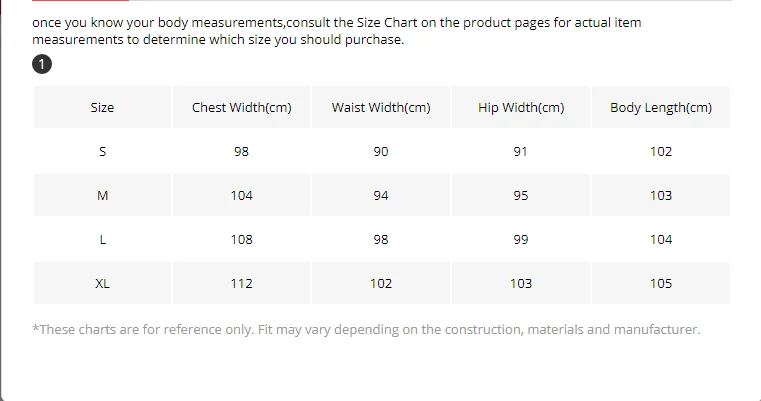
Task: Click body length value 105
Action: (661, 283)
